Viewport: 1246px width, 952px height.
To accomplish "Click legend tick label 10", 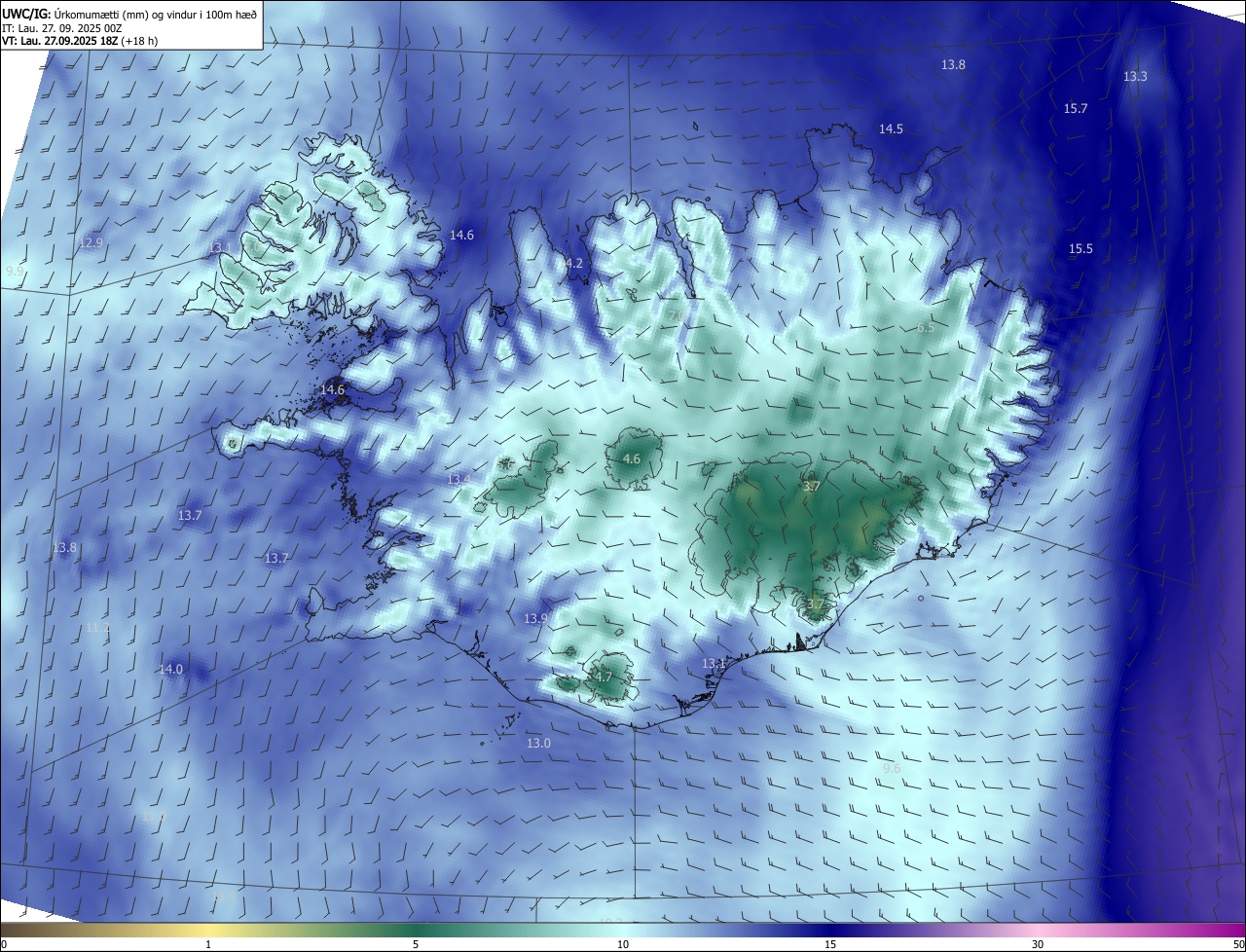I will pos(623,945).
